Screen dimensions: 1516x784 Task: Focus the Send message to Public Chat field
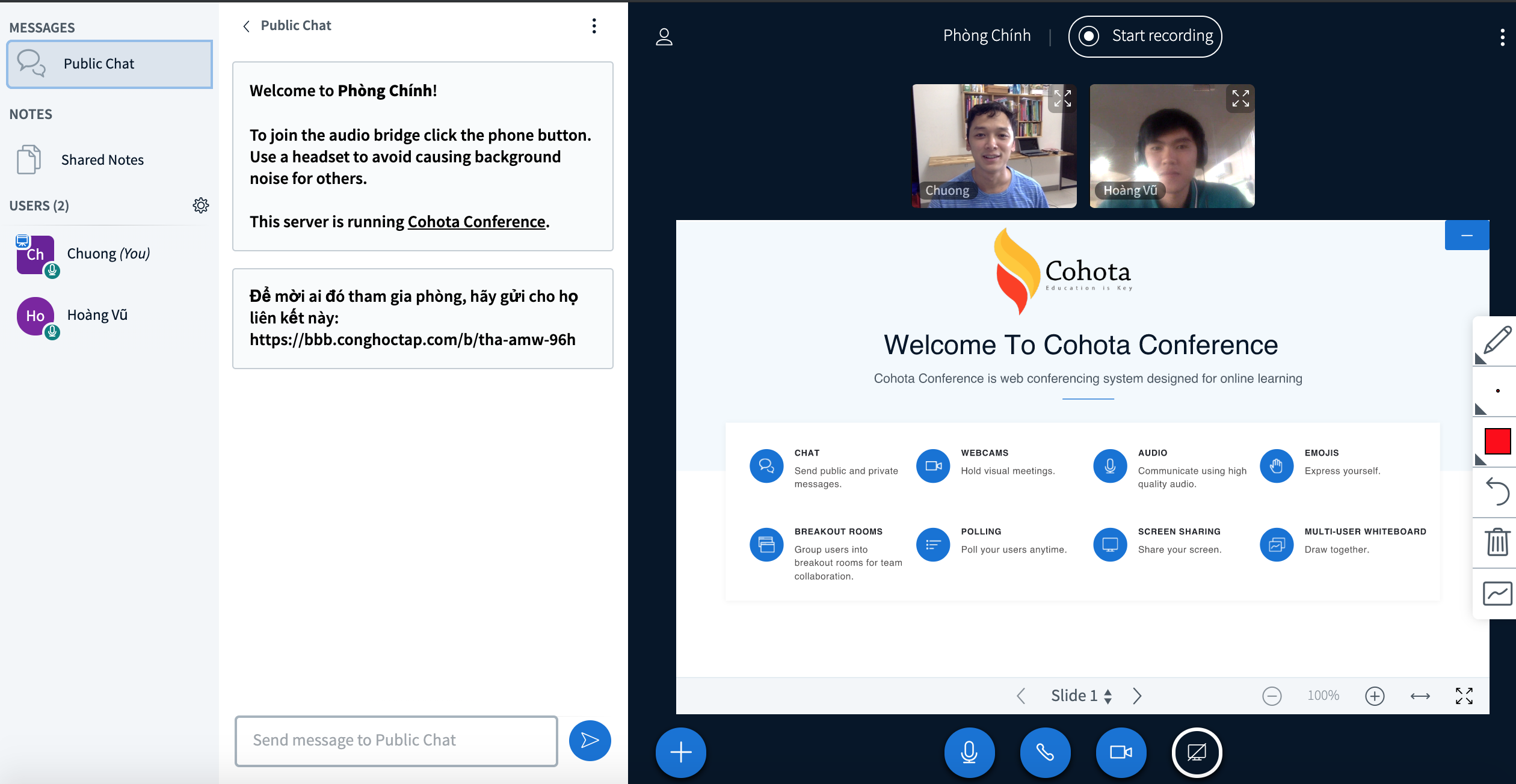pos(396,741)
